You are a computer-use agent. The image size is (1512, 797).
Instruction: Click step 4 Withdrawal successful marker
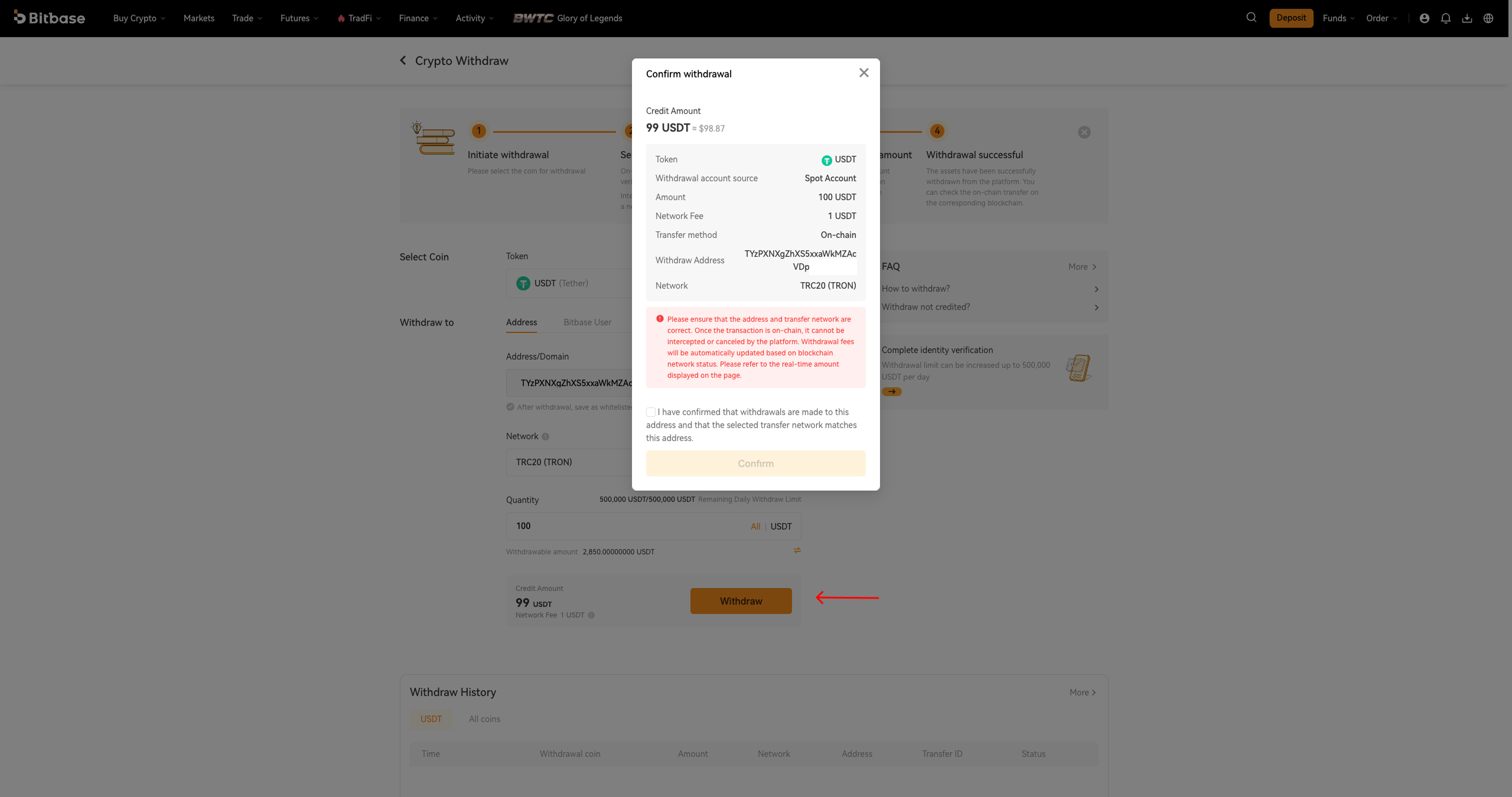pyautogui.click(x=937, y=131)
